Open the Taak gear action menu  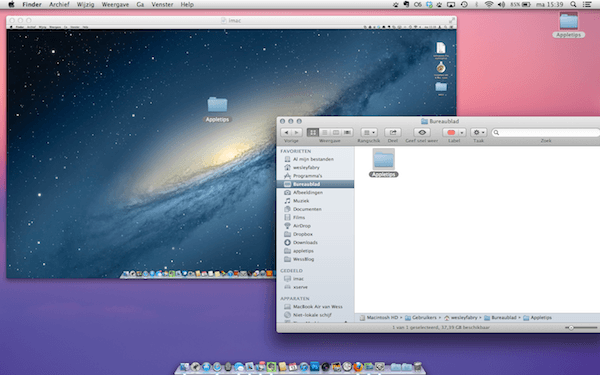tap(478, 132)
